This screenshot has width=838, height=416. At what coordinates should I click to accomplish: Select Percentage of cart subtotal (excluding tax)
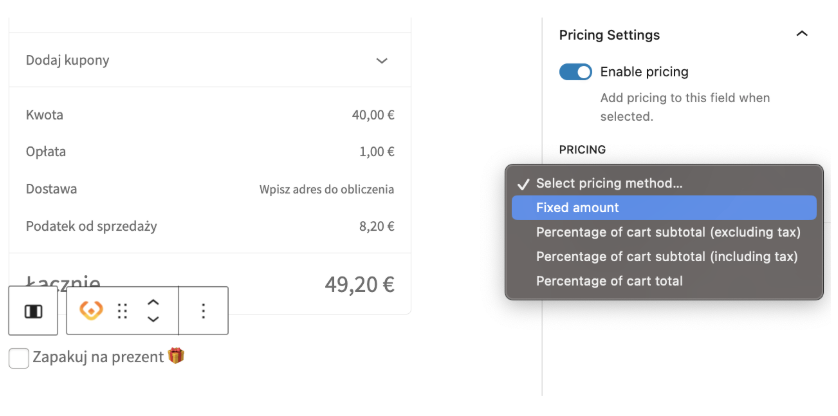tap(668, 232)
